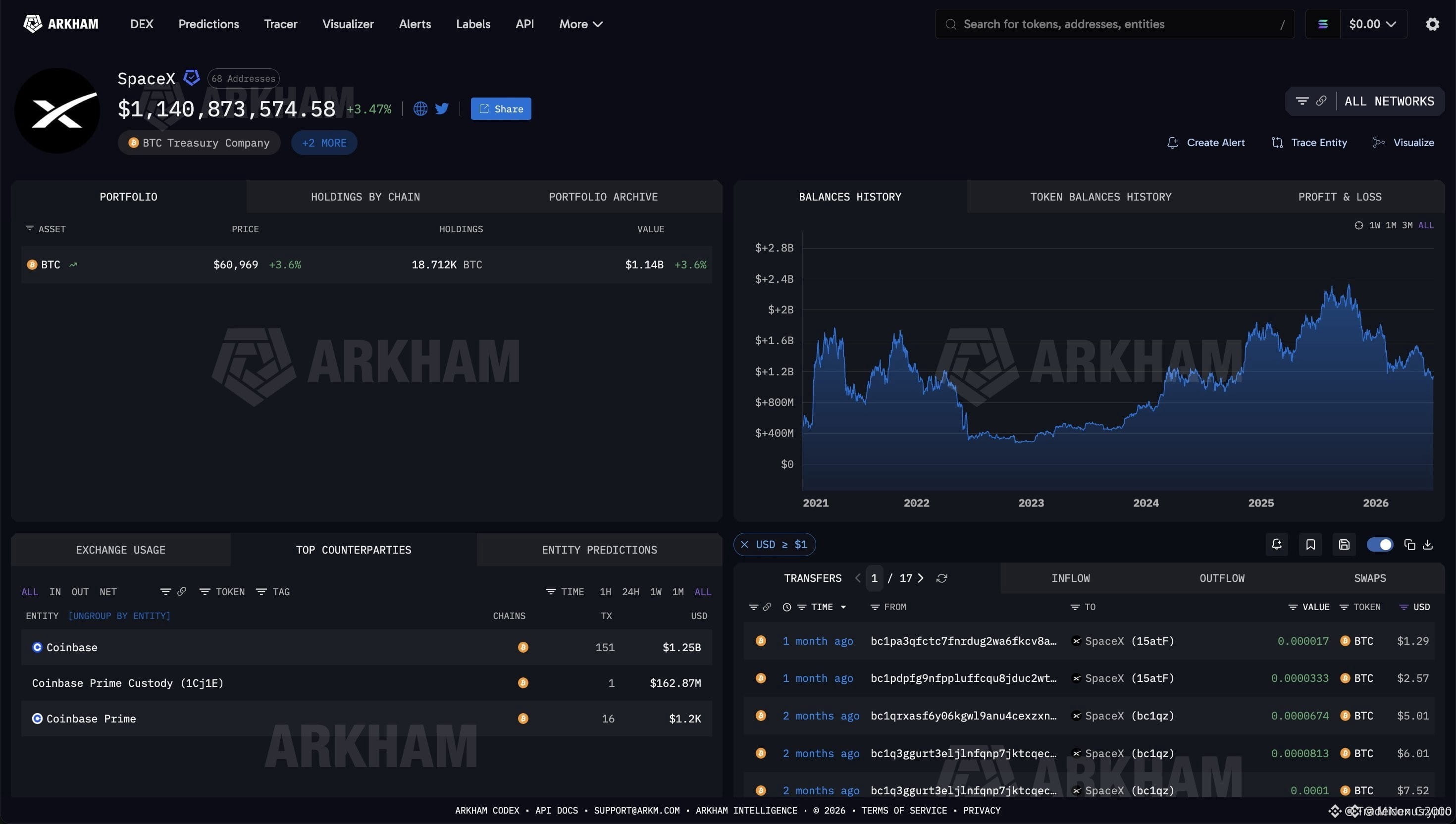Screen dimensions: 1456x824
Task: Open the Portfolio Archive tab
Action: [x=603, y=197]
